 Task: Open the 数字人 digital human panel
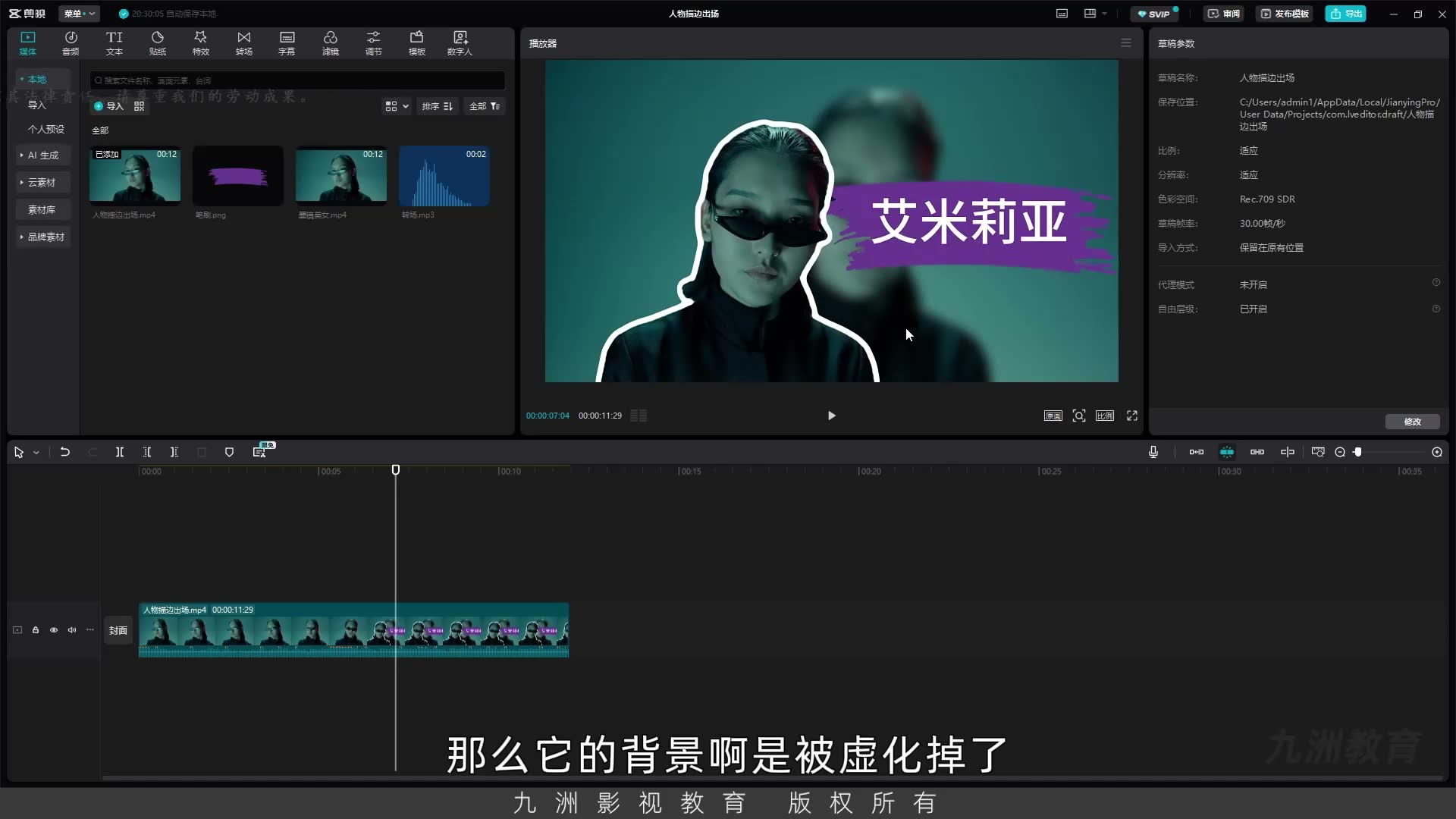click(x=460, y=43)
